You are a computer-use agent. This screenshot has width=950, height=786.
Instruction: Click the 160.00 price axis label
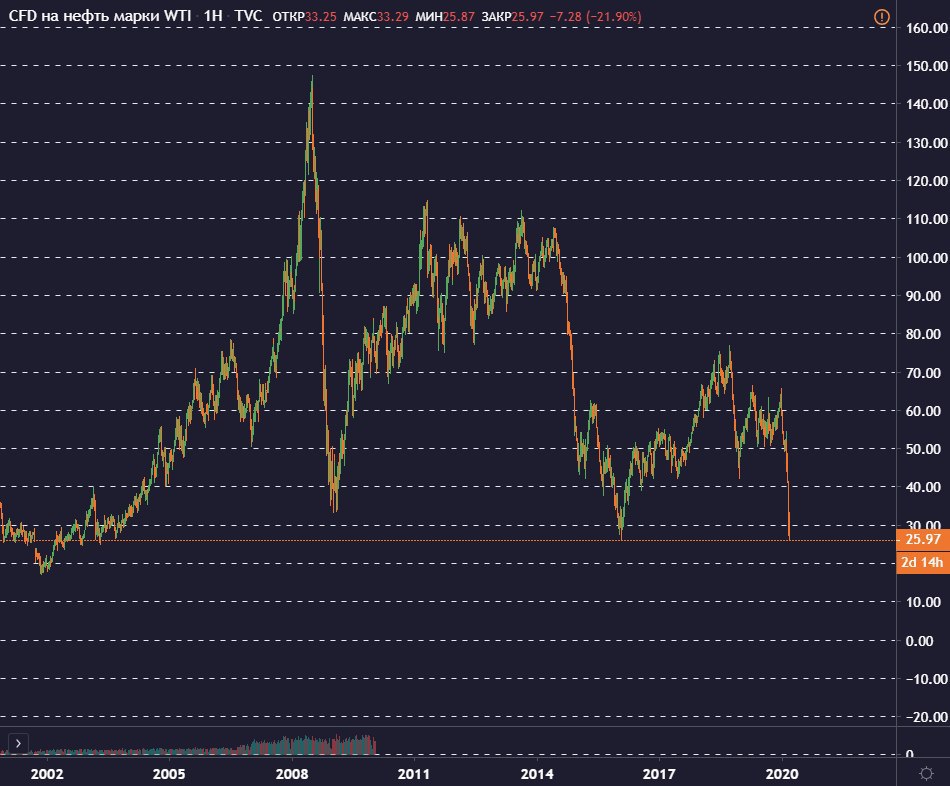click(x=926, y=28)
